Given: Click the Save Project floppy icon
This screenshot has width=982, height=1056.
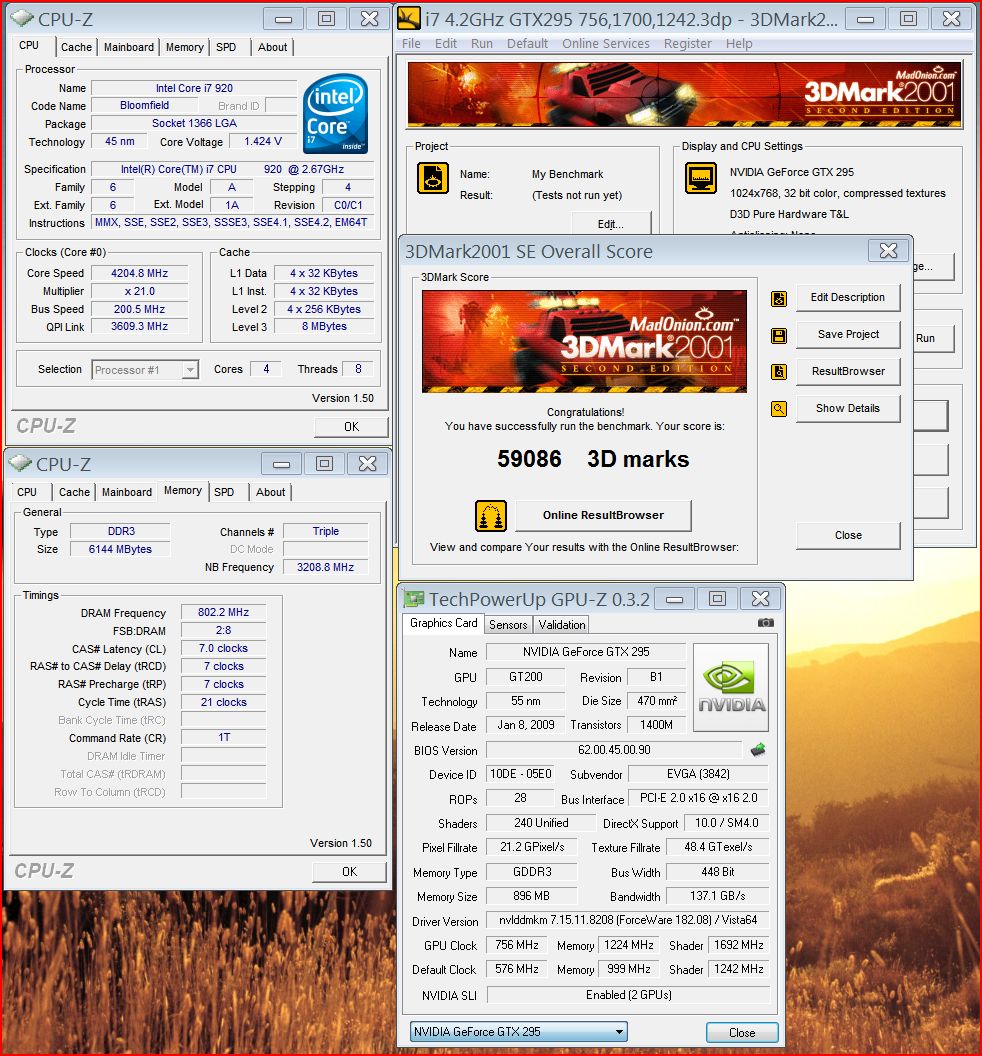Looking at the screenshot, I should coord(779,335).
